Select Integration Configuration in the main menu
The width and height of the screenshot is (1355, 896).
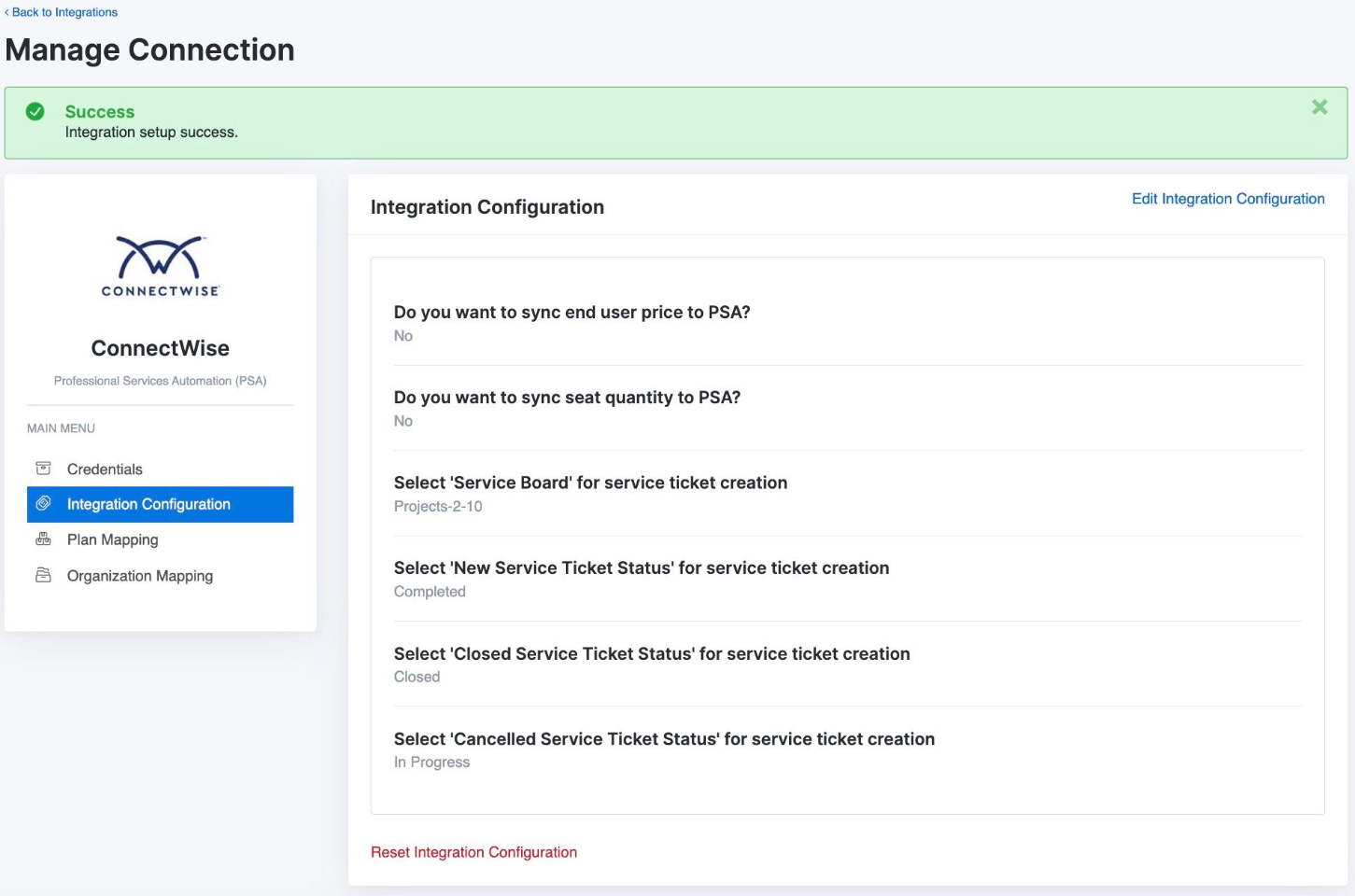click(x=161, y=504)
